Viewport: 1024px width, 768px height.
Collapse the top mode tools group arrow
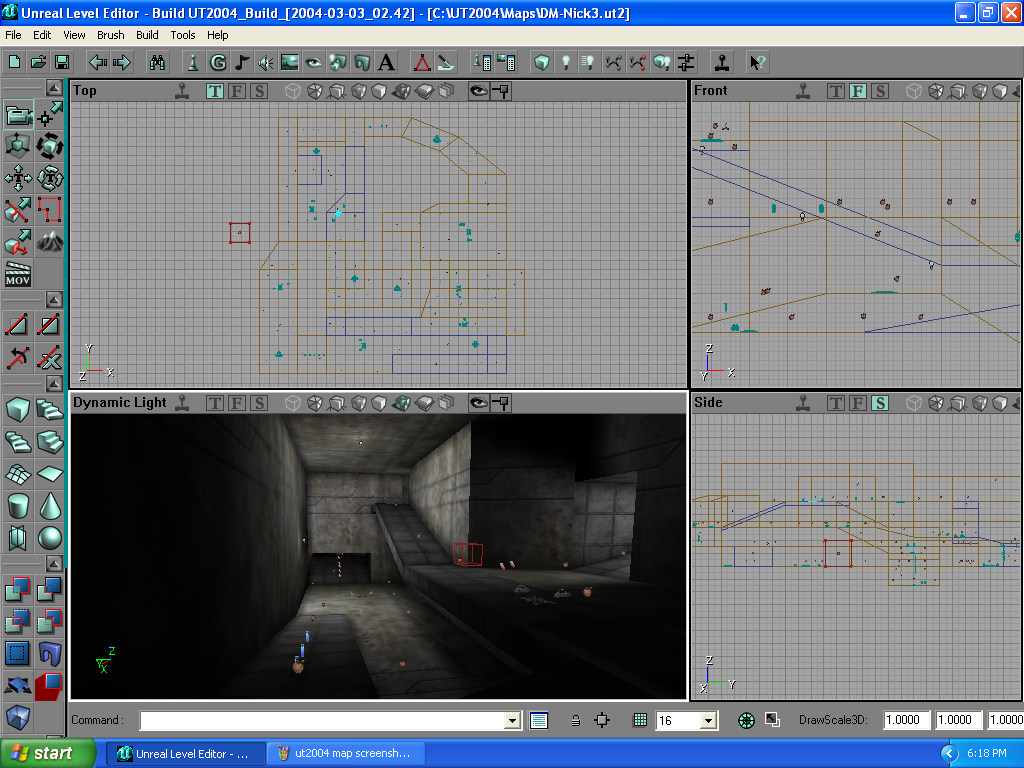click(54, 88)
